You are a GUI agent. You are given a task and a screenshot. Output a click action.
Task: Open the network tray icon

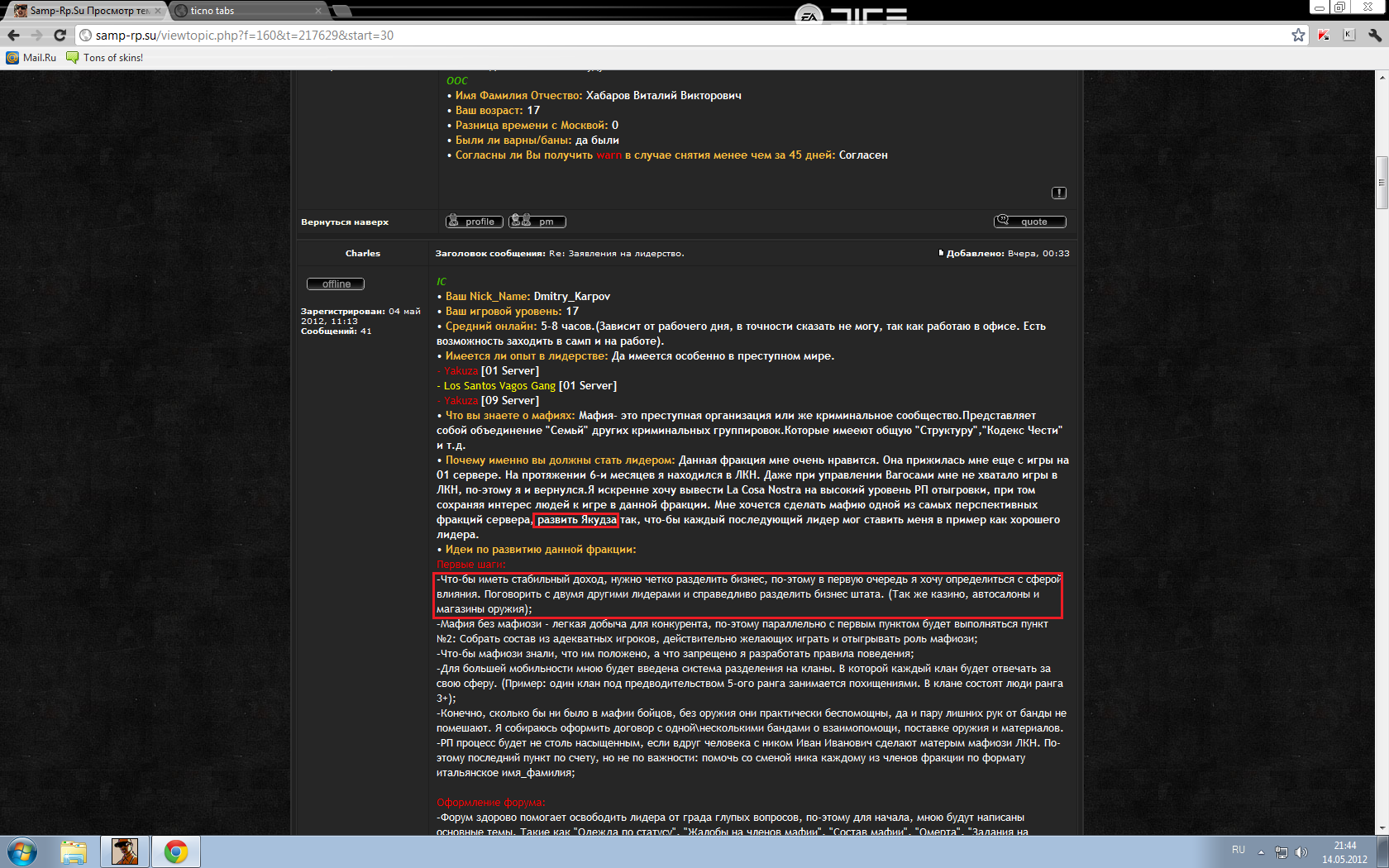coord(1281,851)
